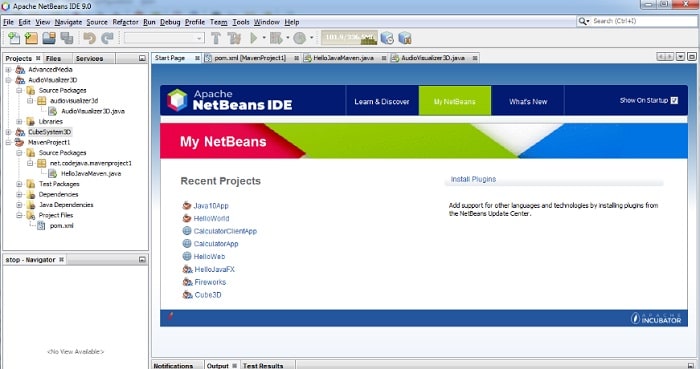This screenshot has width=700, height=369.
Task: Open the configuration combo box in toolbar
Action: coord(164,38)
